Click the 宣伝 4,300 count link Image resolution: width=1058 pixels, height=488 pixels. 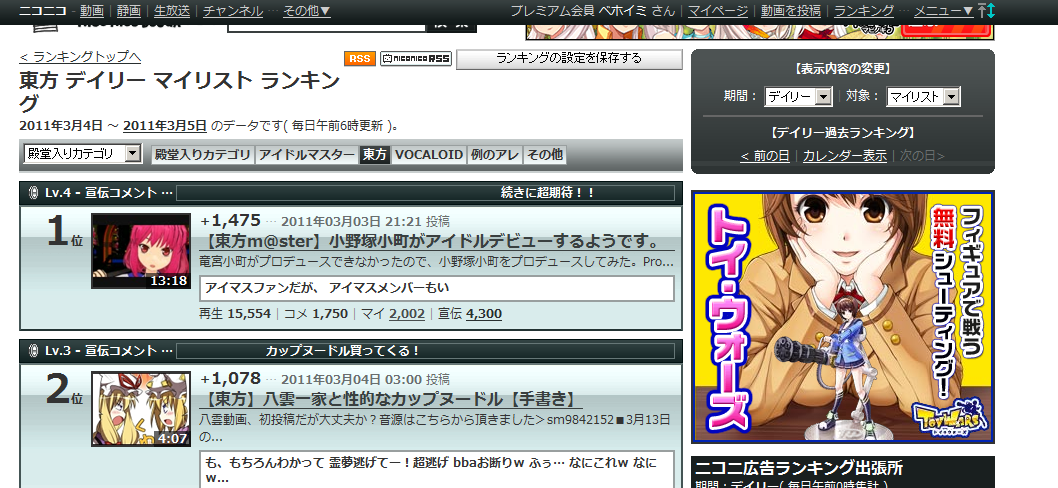point(484,314)
